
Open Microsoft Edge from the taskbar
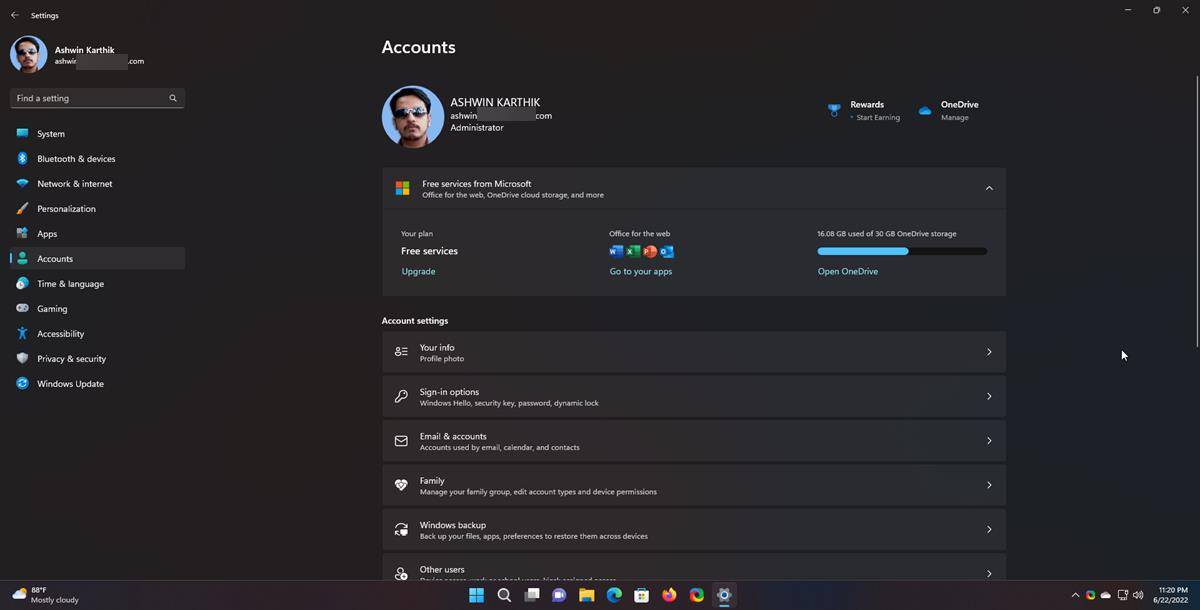[x=613, y=595]
